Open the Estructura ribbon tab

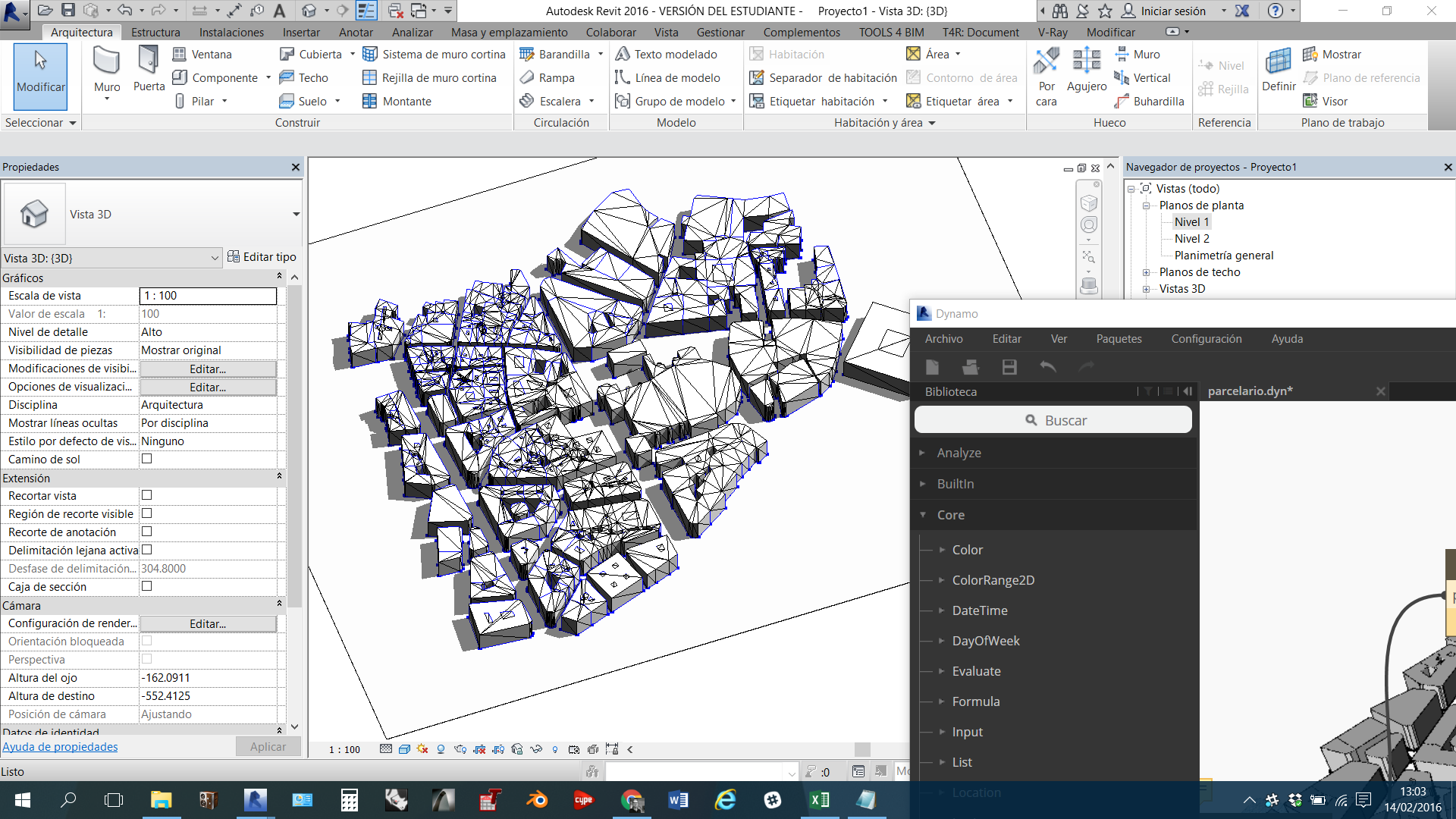(x=155, y=32)
